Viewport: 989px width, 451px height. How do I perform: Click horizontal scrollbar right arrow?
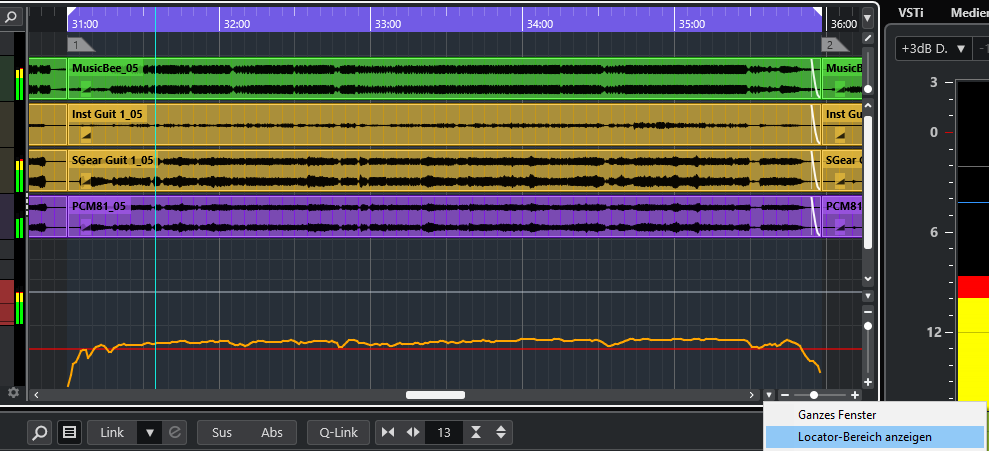point(751,395)
